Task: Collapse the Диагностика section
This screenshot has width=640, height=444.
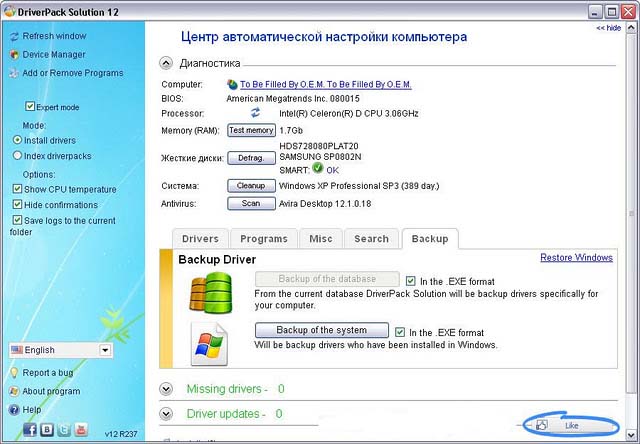Action: click(166, 63)
